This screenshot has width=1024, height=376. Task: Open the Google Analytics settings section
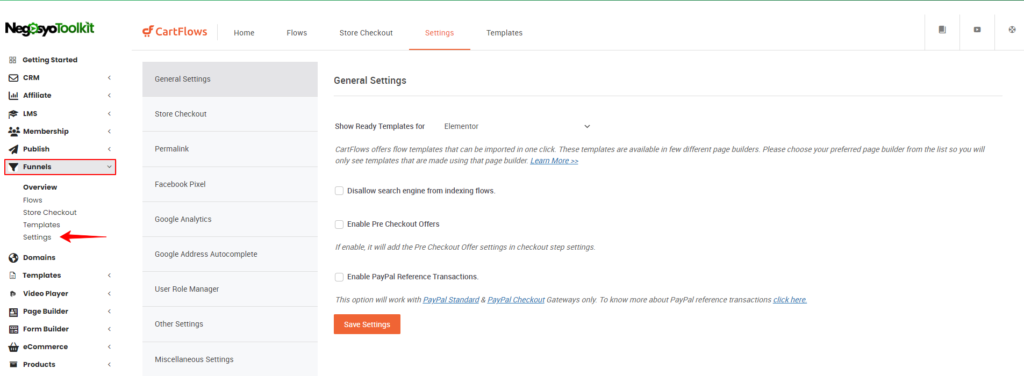click(x=230, y=219)
